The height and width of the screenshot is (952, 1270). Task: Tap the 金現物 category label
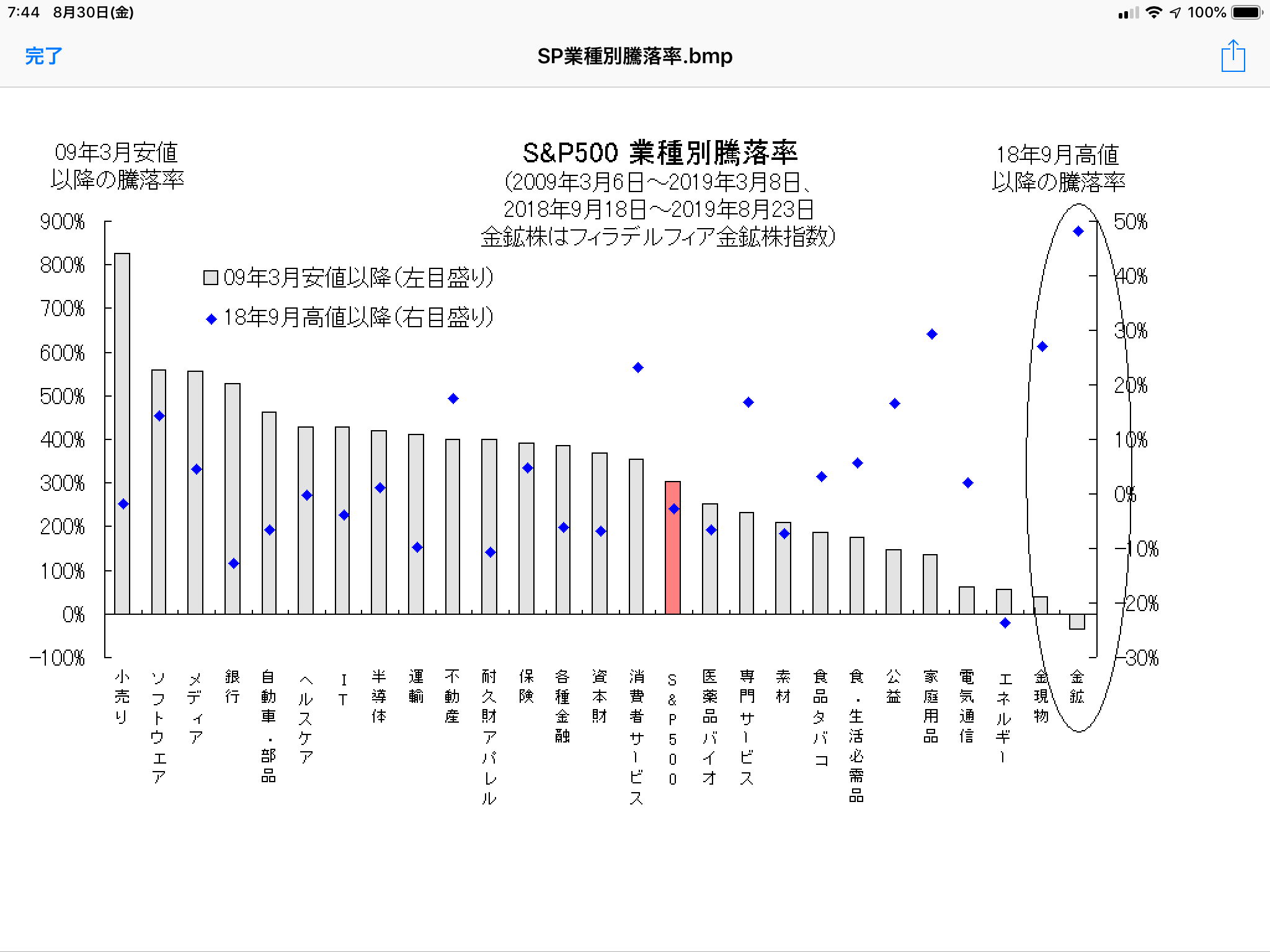point(1041,697)
